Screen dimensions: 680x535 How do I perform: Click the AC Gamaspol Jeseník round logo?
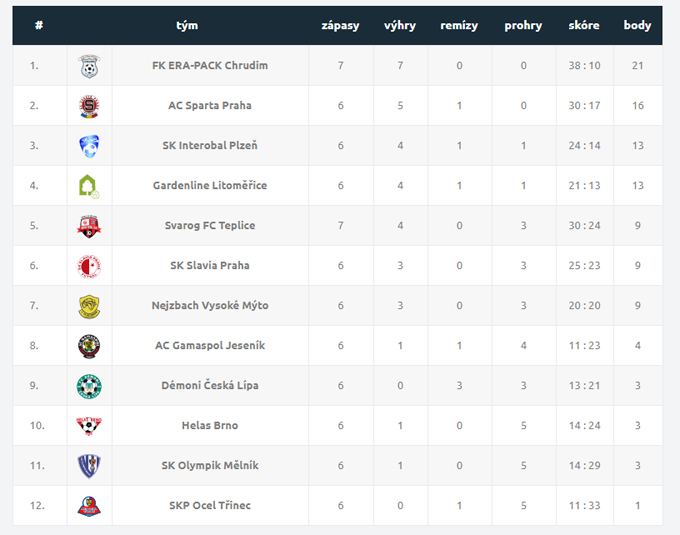pos(89,346)
